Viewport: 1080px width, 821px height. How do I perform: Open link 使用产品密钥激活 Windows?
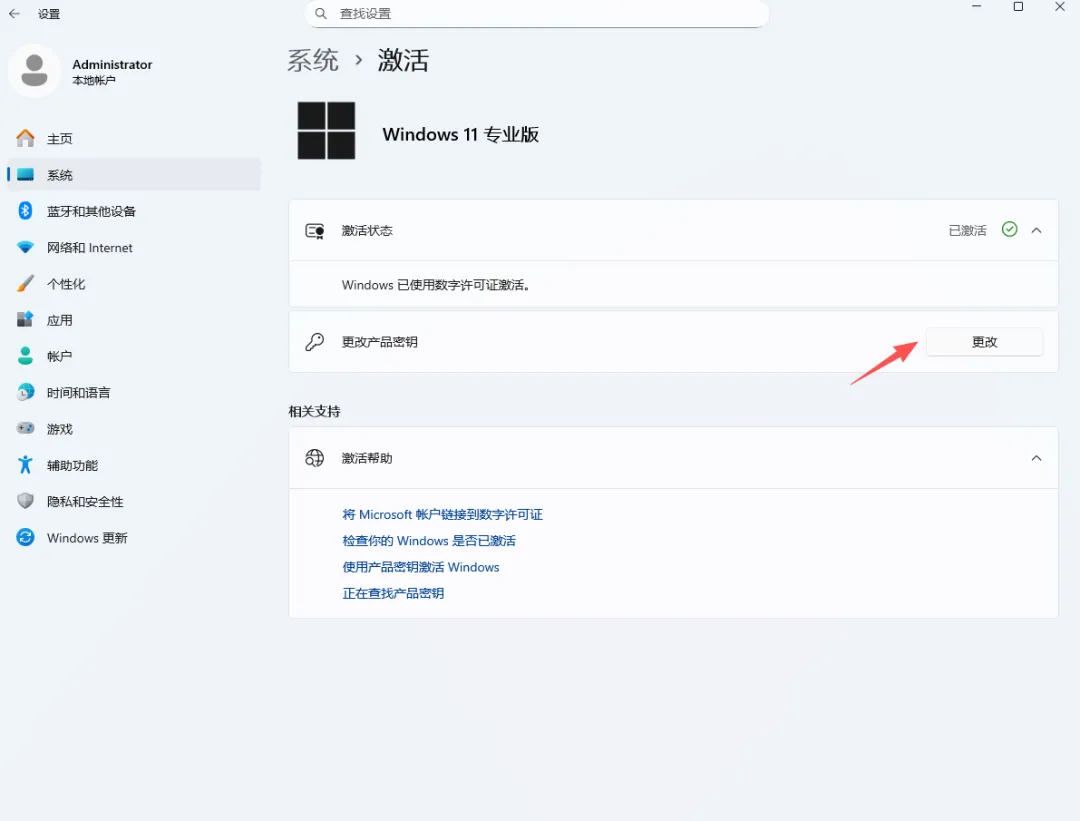421,567
